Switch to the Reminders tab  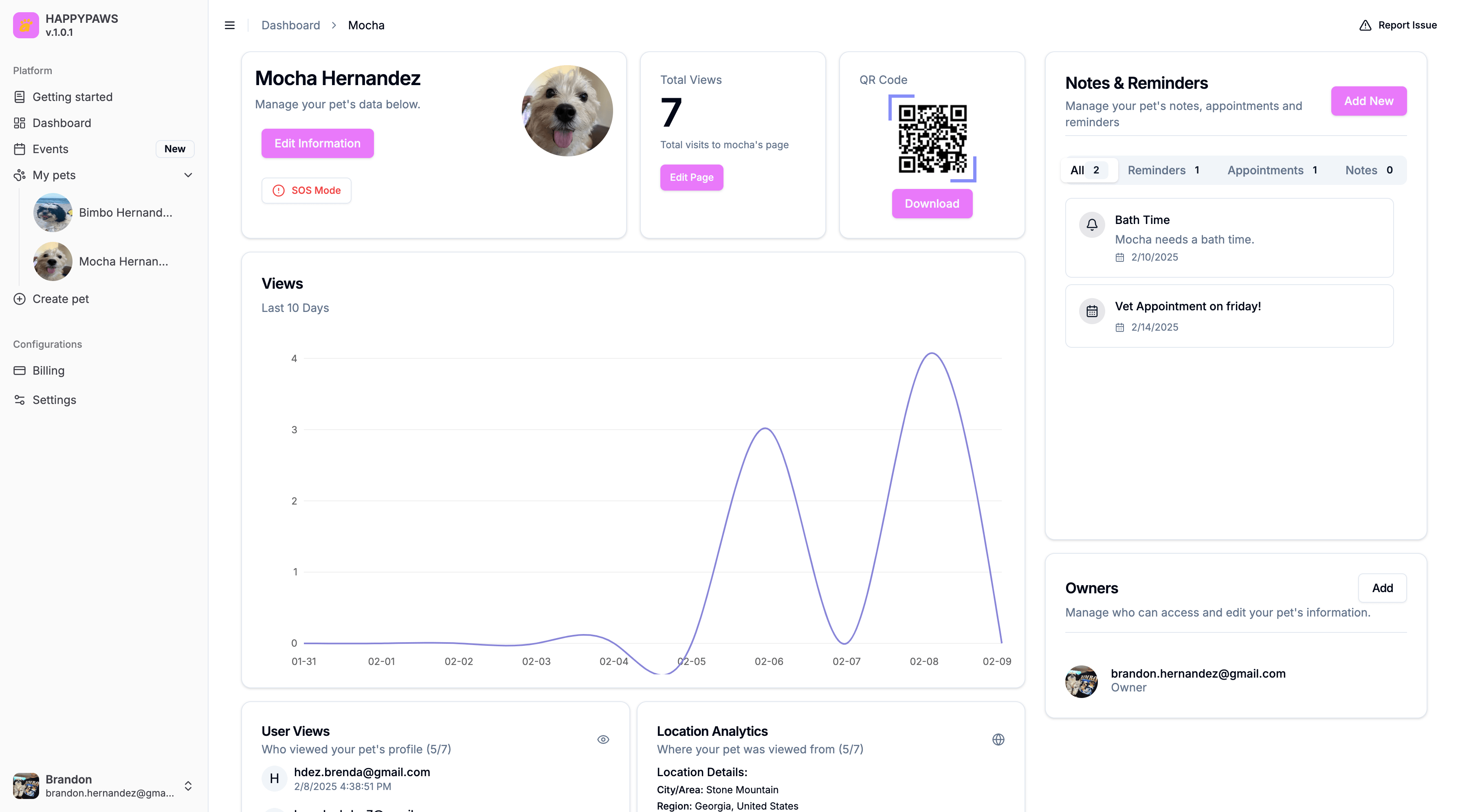pos(1163,170)
